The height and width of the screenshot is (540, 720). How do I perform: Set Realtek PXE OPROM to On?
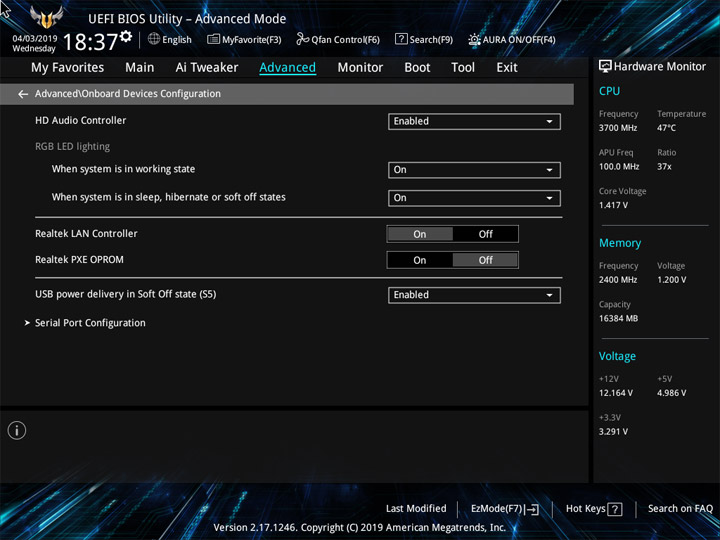coord(420,260)
